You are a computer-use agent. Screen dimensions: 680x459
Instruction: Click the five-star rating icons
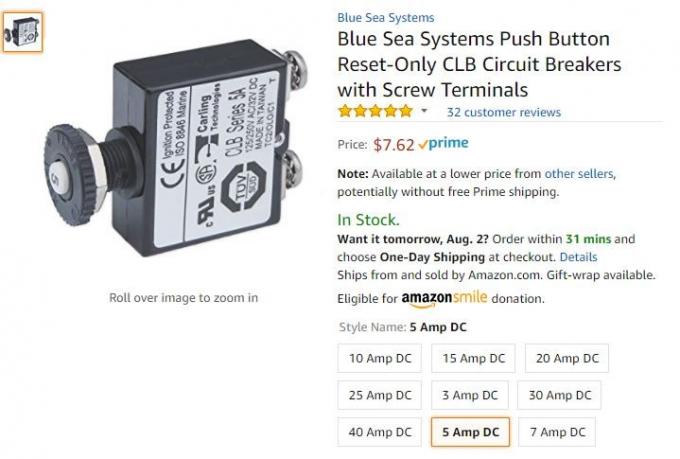pyautogui.click(x=375, y=112)
